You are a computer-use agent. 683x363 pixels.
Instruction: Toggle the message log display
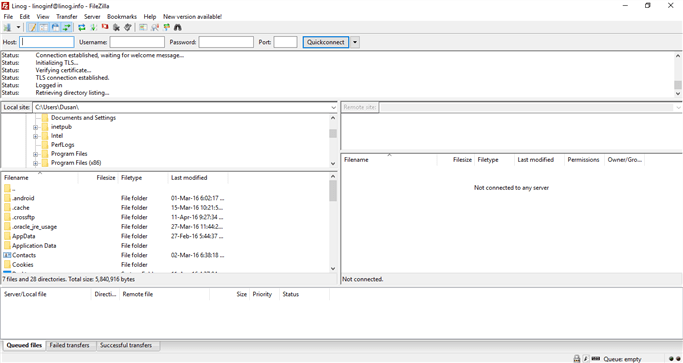(x=32, y=27)
